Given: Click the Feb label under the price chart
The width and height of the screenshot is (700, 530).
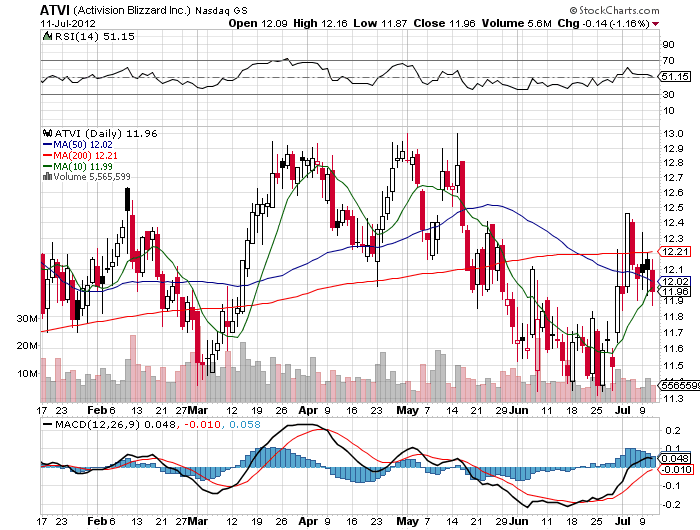Looking at the screenshot, I should click(97, 410).
